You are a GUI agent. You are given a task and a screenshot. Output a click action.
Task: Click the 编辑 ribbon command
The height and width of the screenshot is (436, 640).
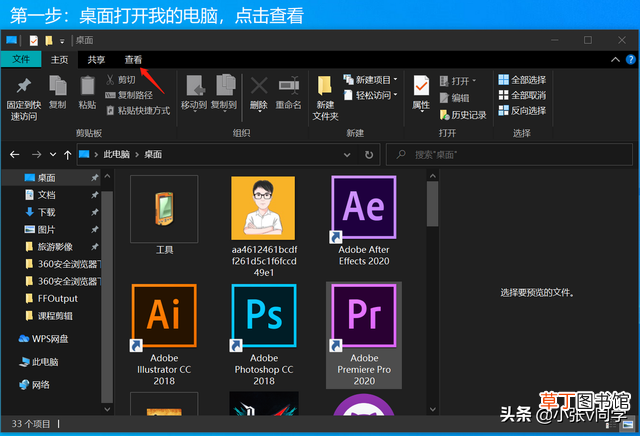coord(455,98)
